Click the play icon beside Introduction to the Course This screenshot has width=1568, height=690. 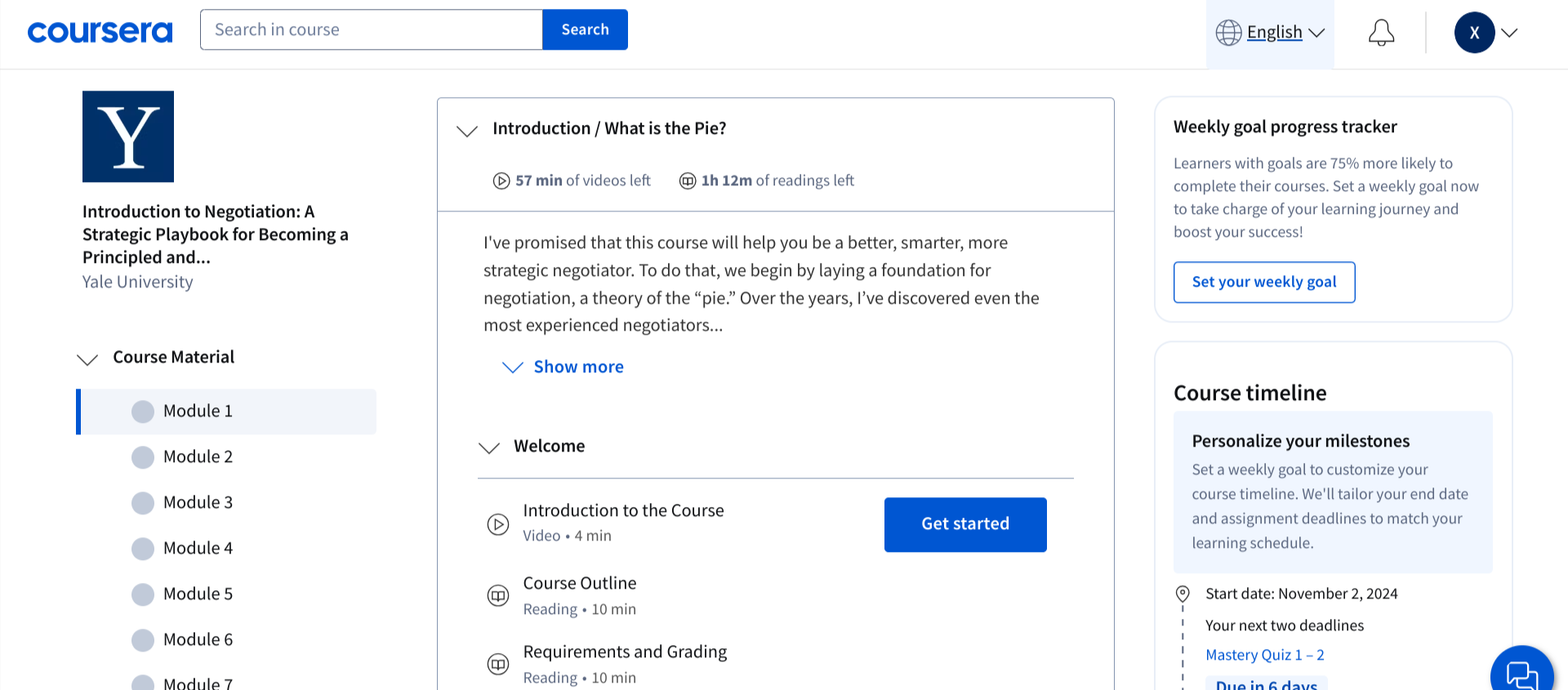pos(498,524)
